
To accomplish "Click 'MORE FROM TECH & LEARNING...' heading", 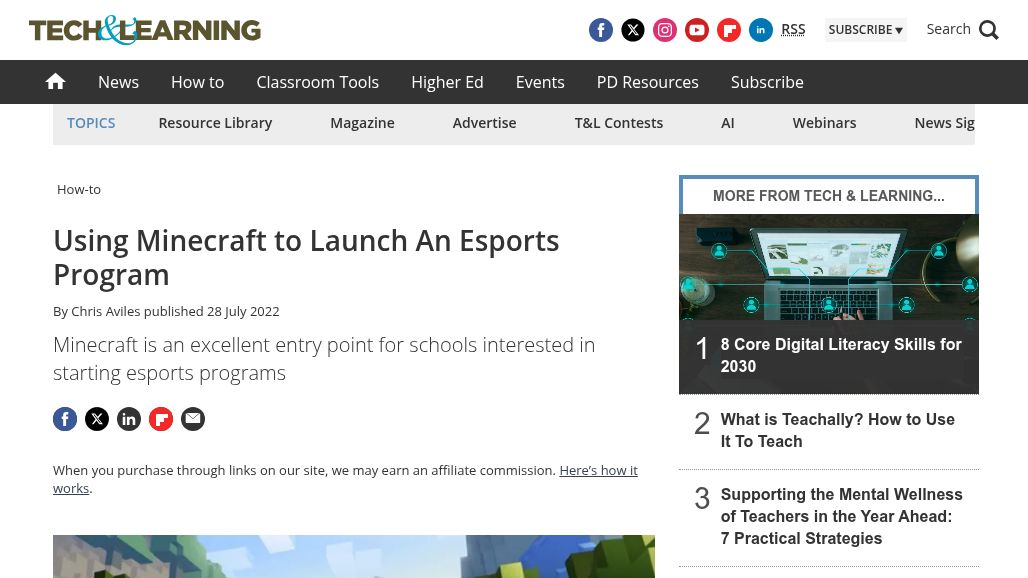I will [829, 195].
